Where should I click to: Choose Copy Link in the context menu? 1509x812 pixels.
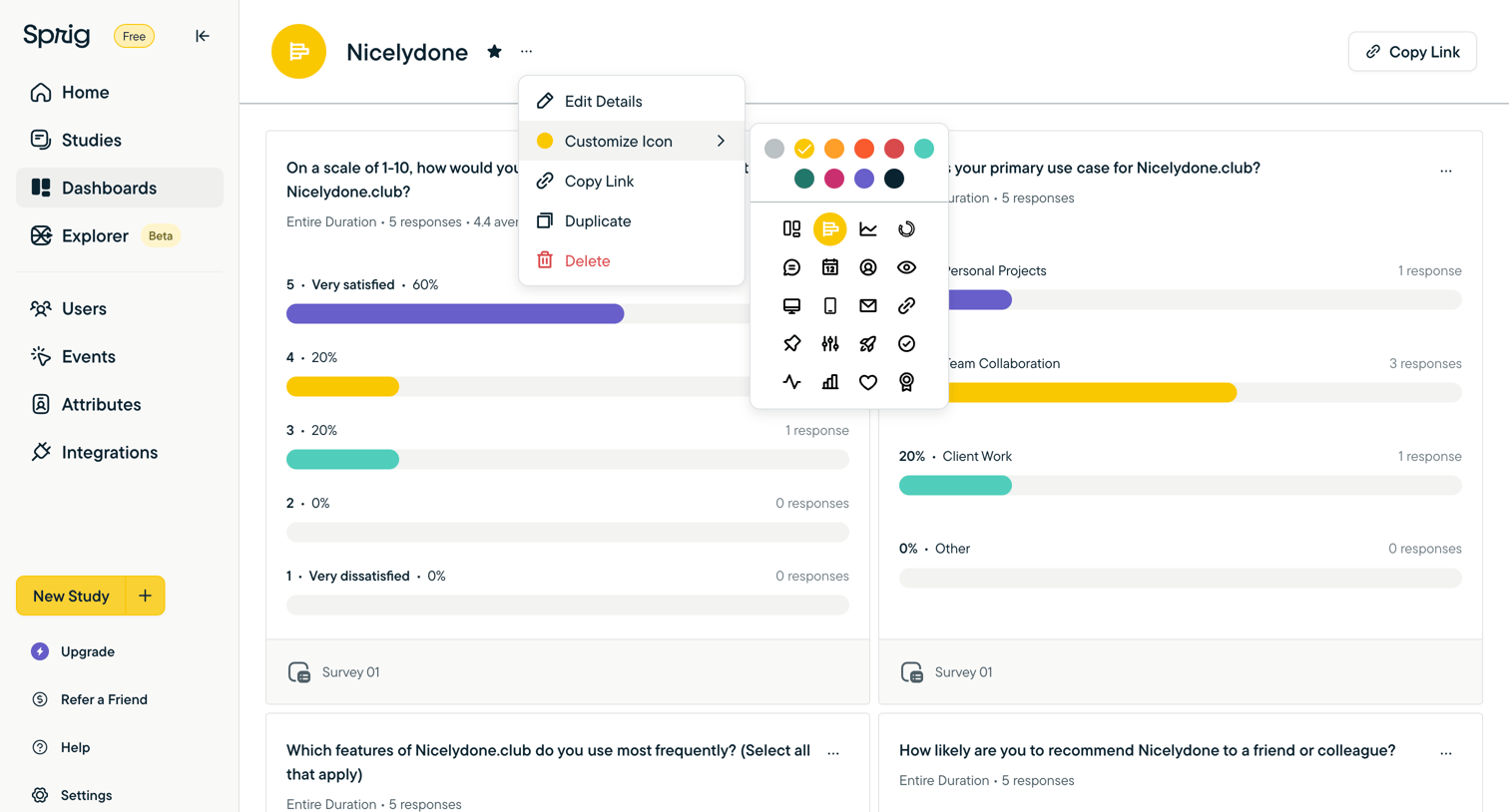click(x=632, y=181)
